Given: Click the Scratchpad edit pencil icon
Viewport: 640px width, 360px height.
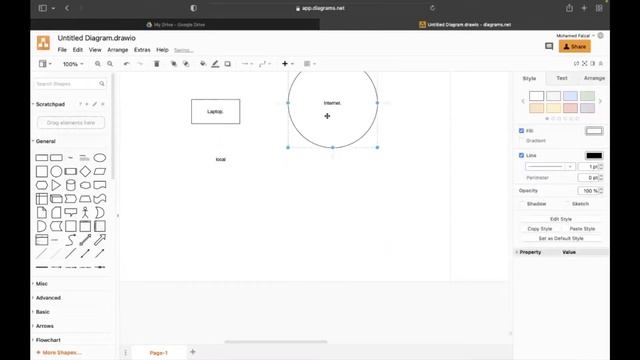Looking at the screenshot, I should tap(94, 104).
